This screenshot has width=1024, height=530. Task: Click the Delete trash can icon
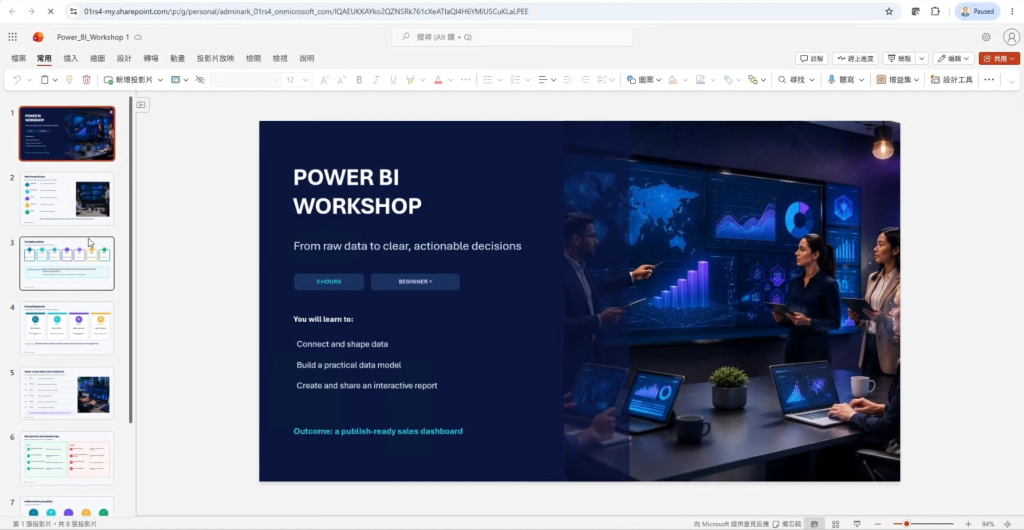pos(86,80)
